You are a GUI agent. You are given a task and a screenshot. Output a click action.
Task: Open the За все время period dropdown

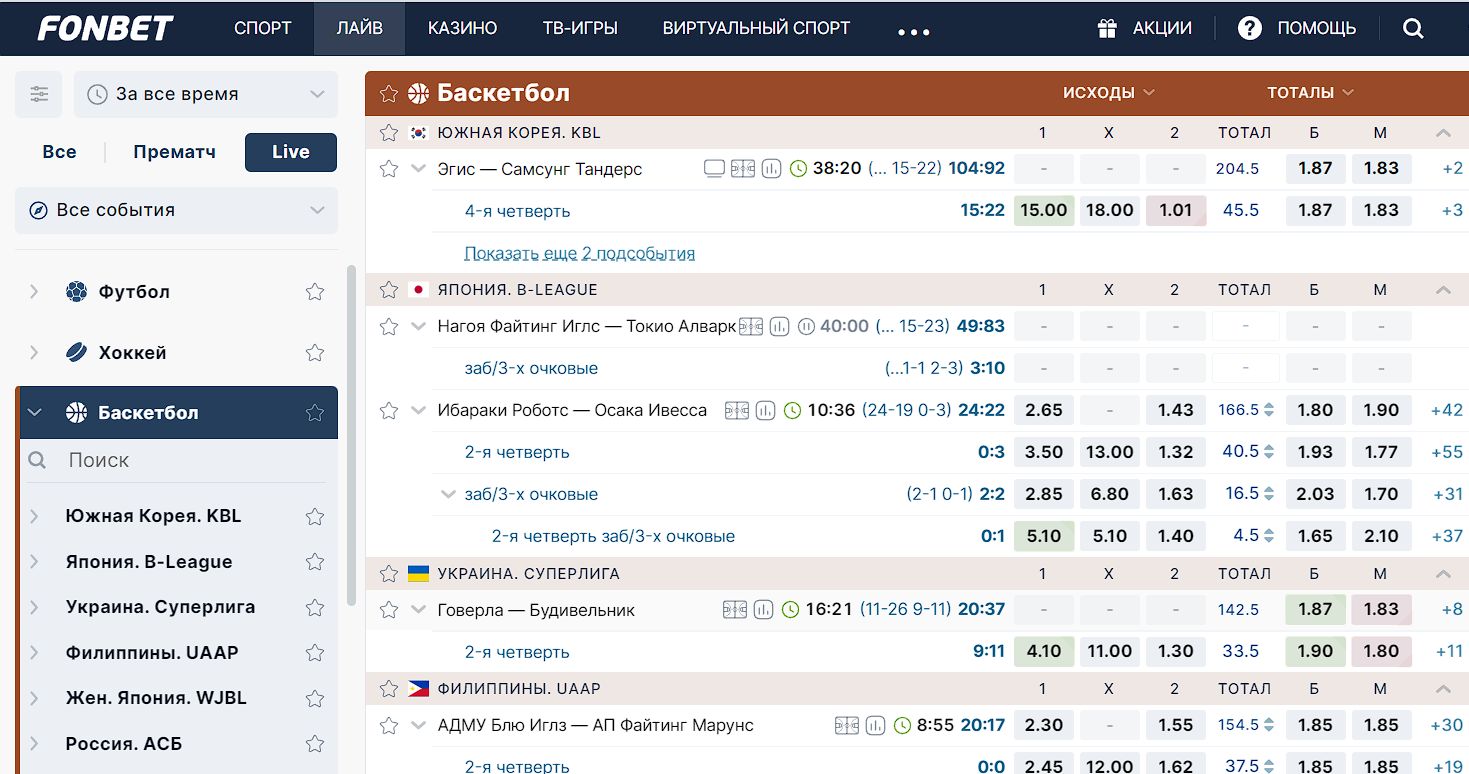[x=206, y=94]
